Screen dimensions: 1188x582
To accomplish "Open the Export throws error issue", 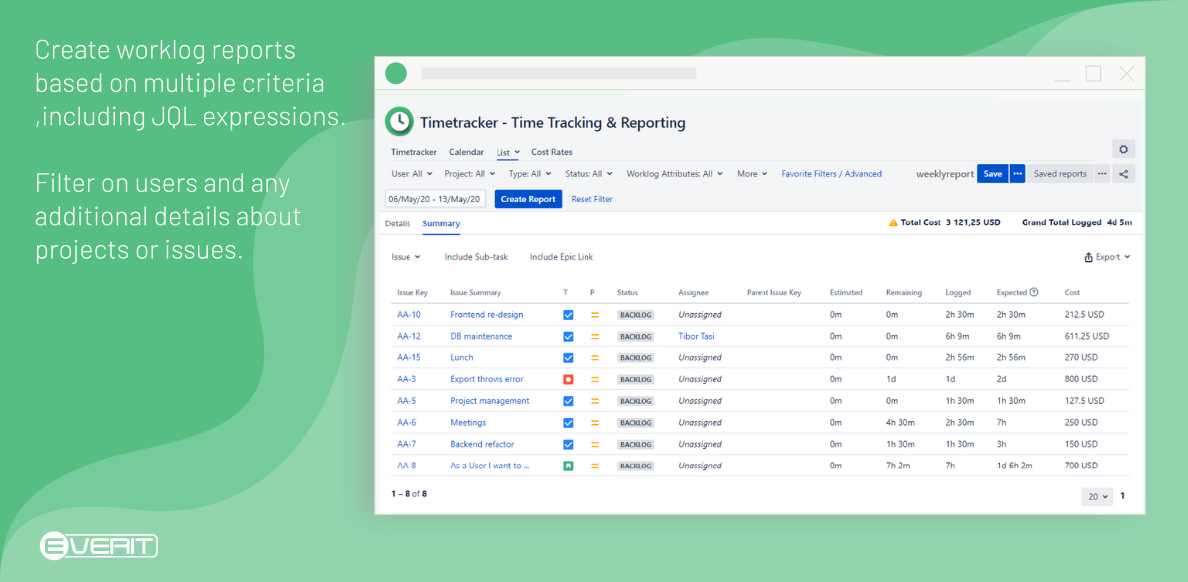I will tap(486, 379).
